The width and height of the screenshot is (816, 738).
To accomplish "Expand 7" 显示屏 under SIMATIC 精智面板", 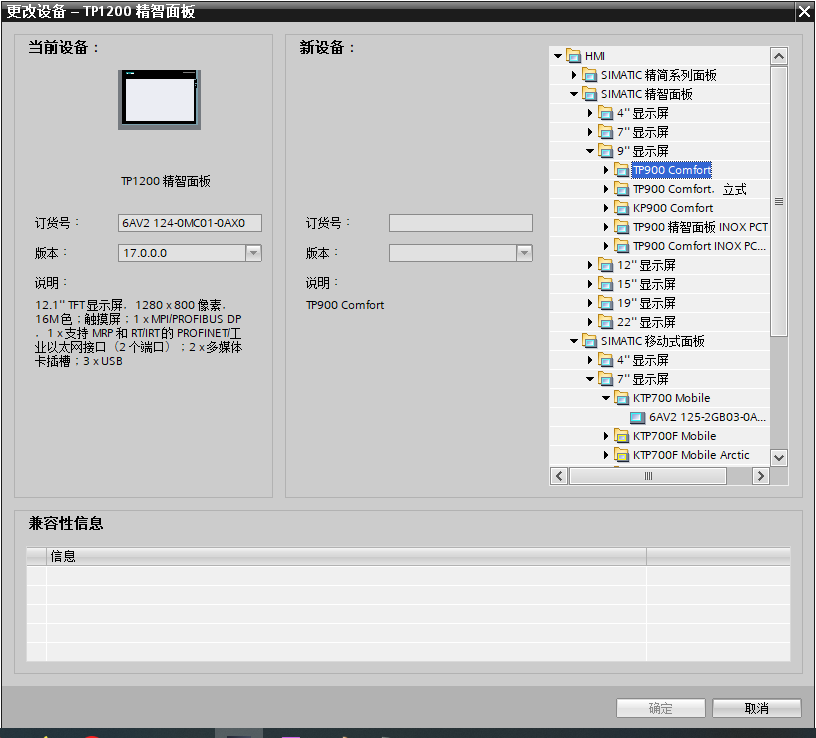I will click(590, 132).
